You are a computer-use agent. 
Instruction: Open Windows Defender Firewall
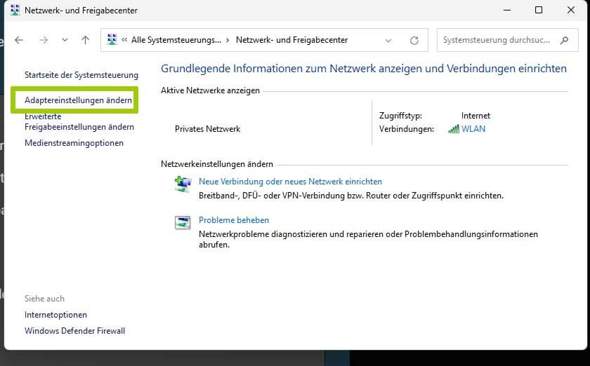click(x=75, y=331)
